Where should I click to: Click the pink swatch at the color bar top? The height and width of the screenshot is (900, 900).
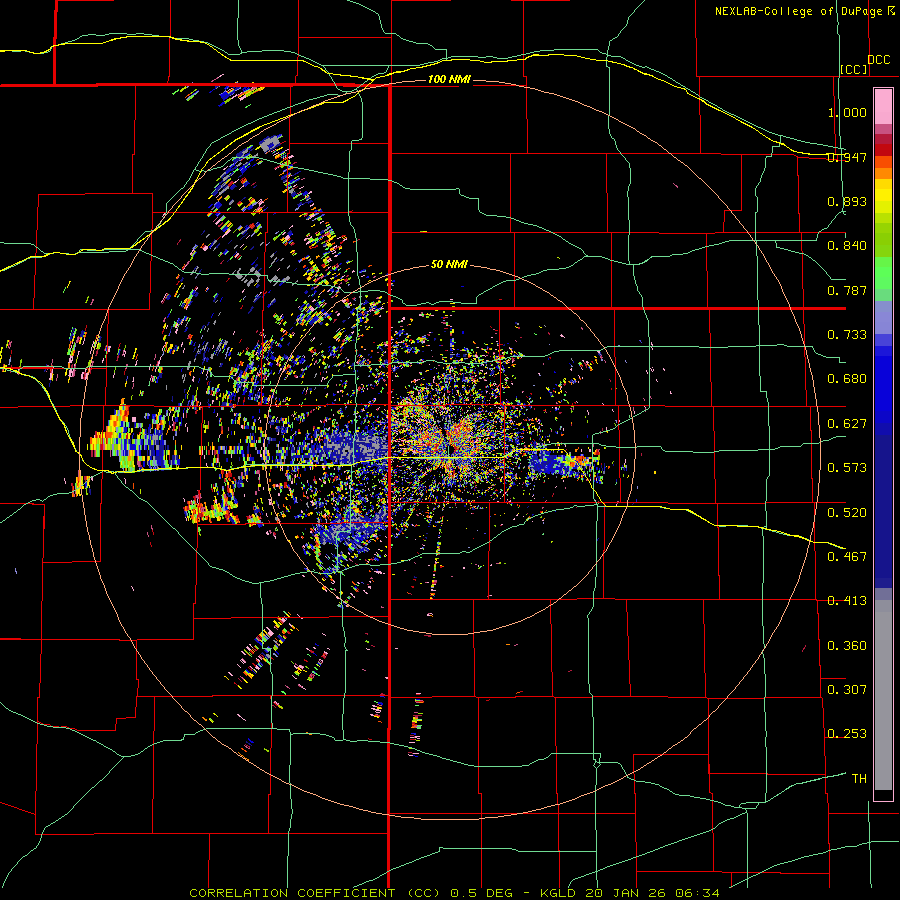tap(883, 106)
